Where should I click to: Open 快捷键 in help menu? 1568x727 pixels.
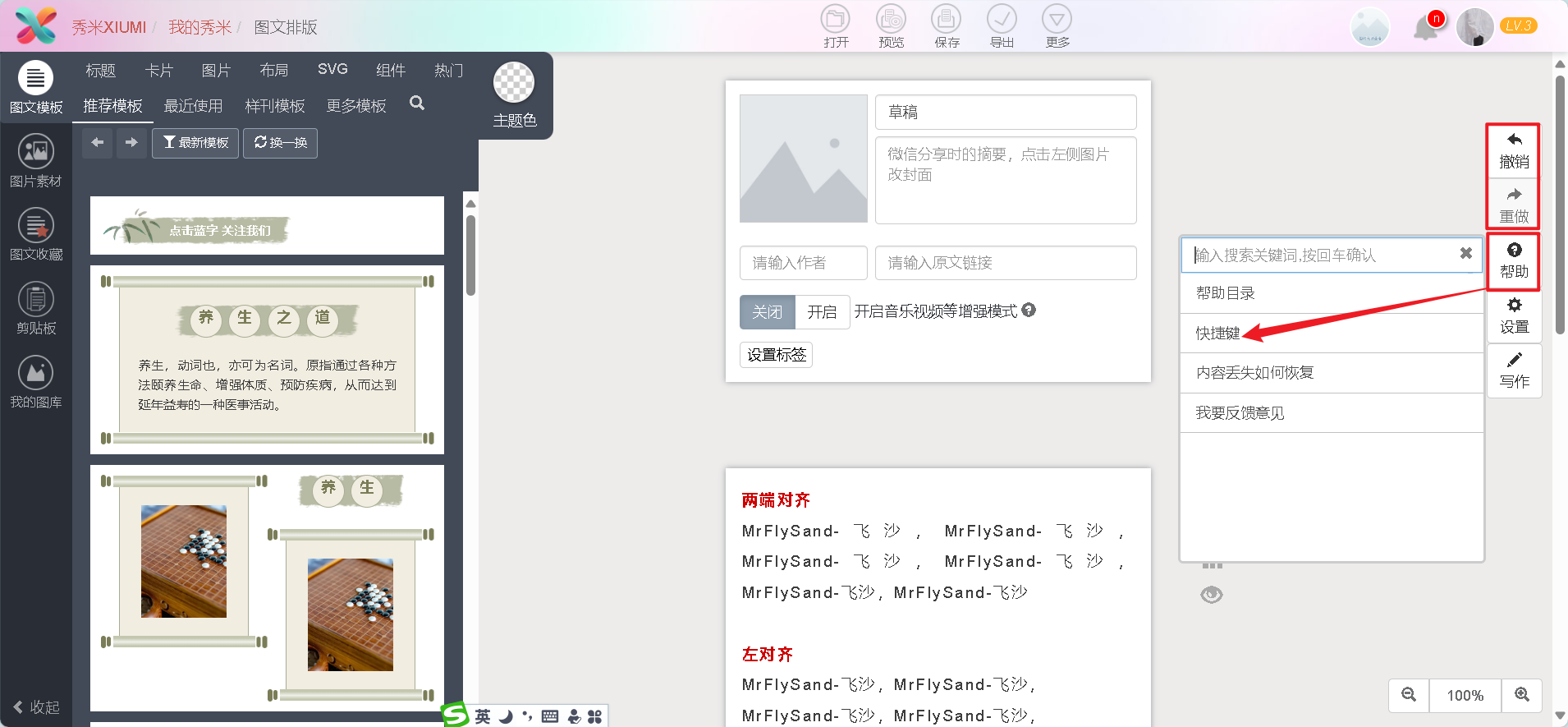coord(1332,334)
